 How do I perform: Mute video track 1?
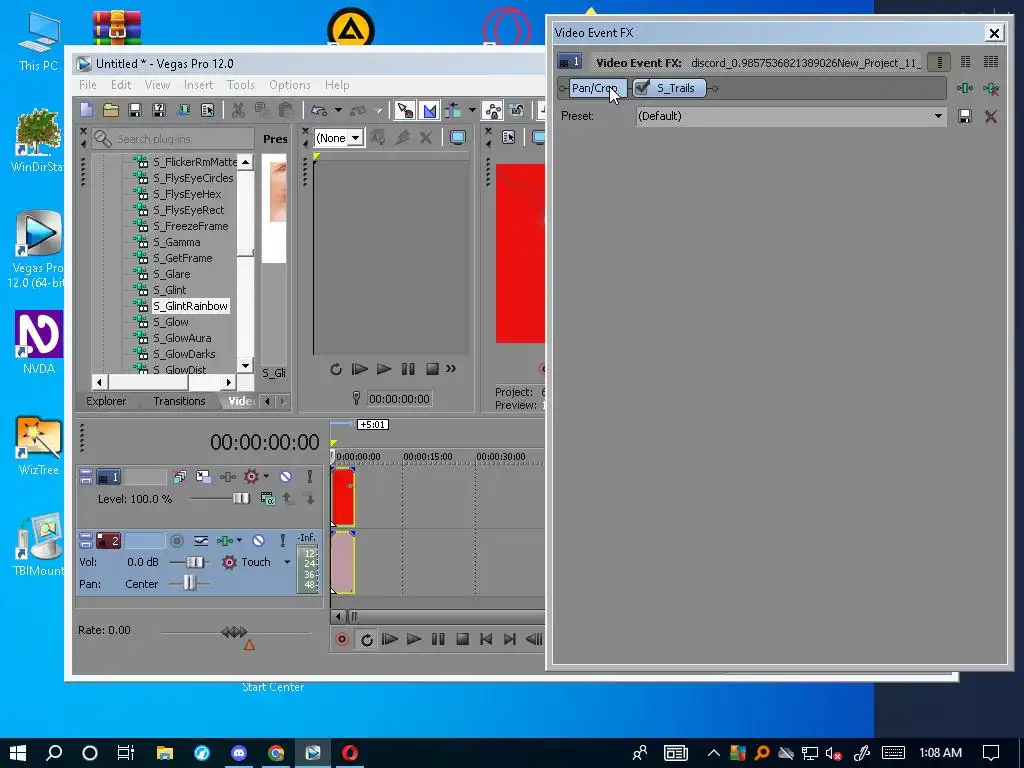pyautogui.click(x=285, y=477)
